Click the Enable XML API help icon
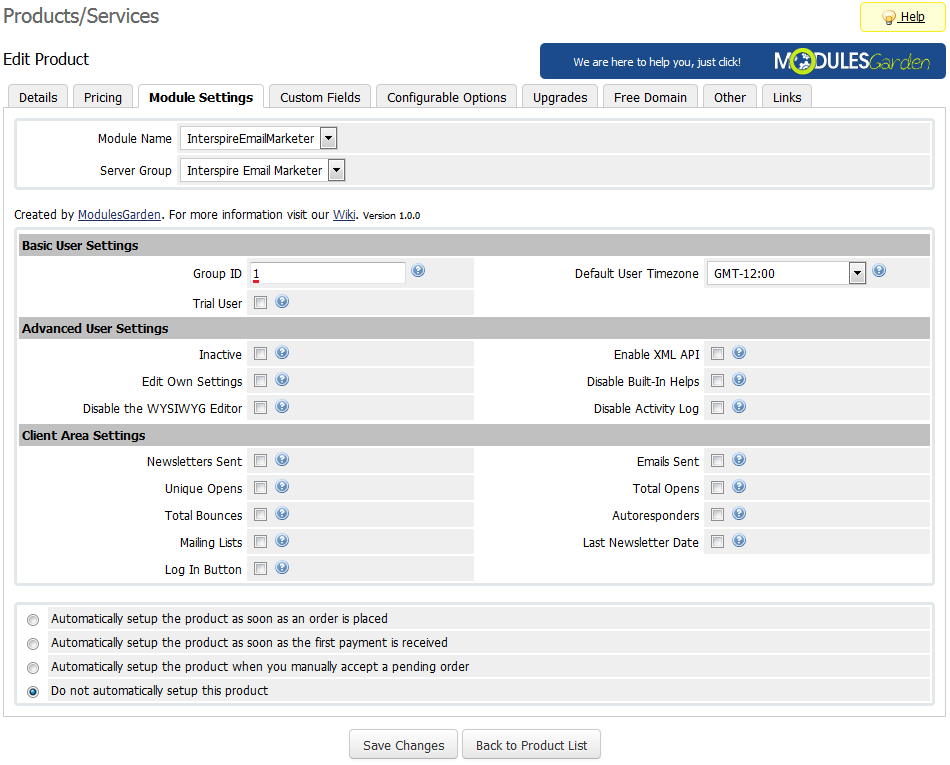The height and width of the screenshot is (765, 950). coord(739,353)
